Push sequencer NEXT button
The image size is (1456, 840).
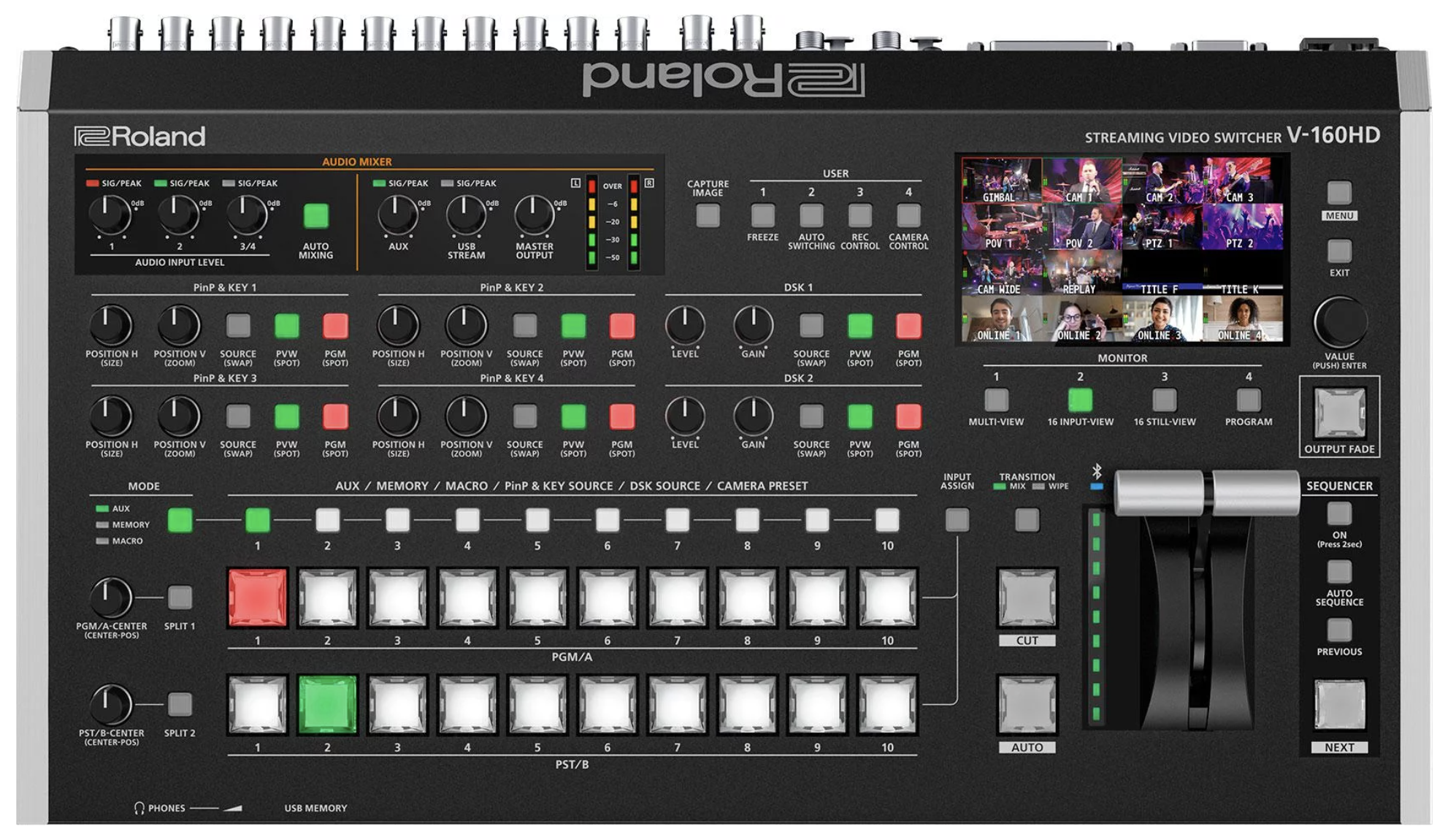tap(1339, 706)
